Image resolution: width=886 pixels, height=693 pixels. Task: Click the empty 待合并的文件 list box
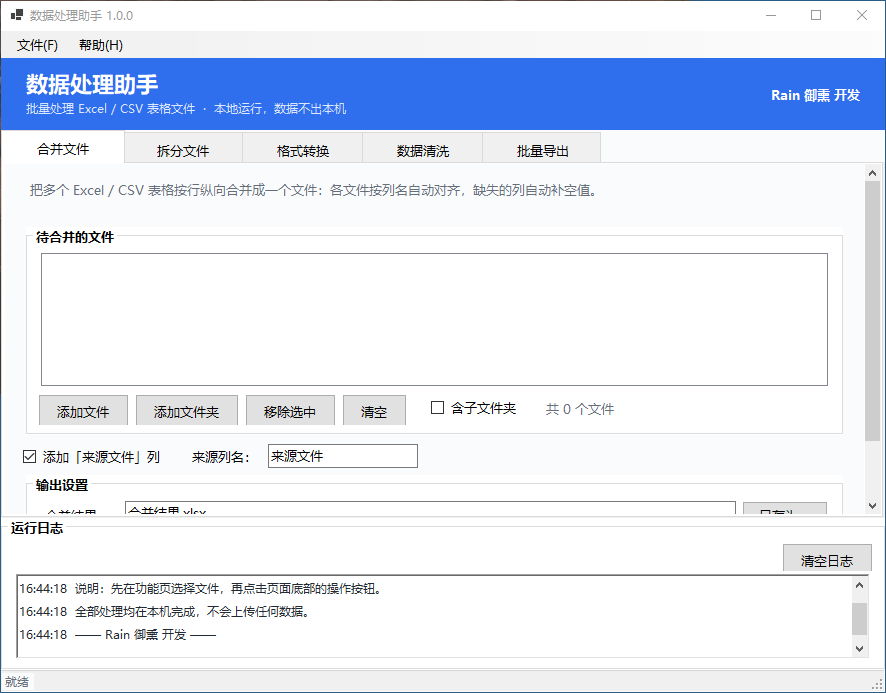point(434,319)
